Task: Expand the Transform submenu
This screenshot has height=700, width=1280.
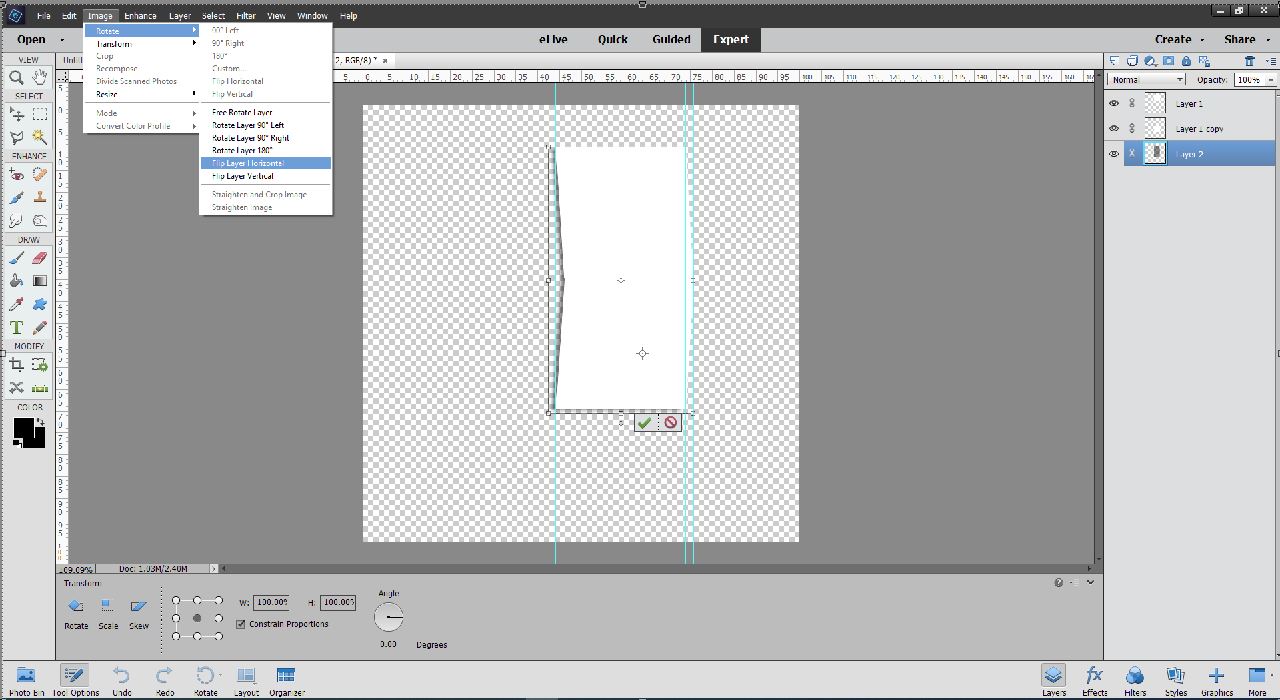Action: pyautogui.click(x=140, y=44)
